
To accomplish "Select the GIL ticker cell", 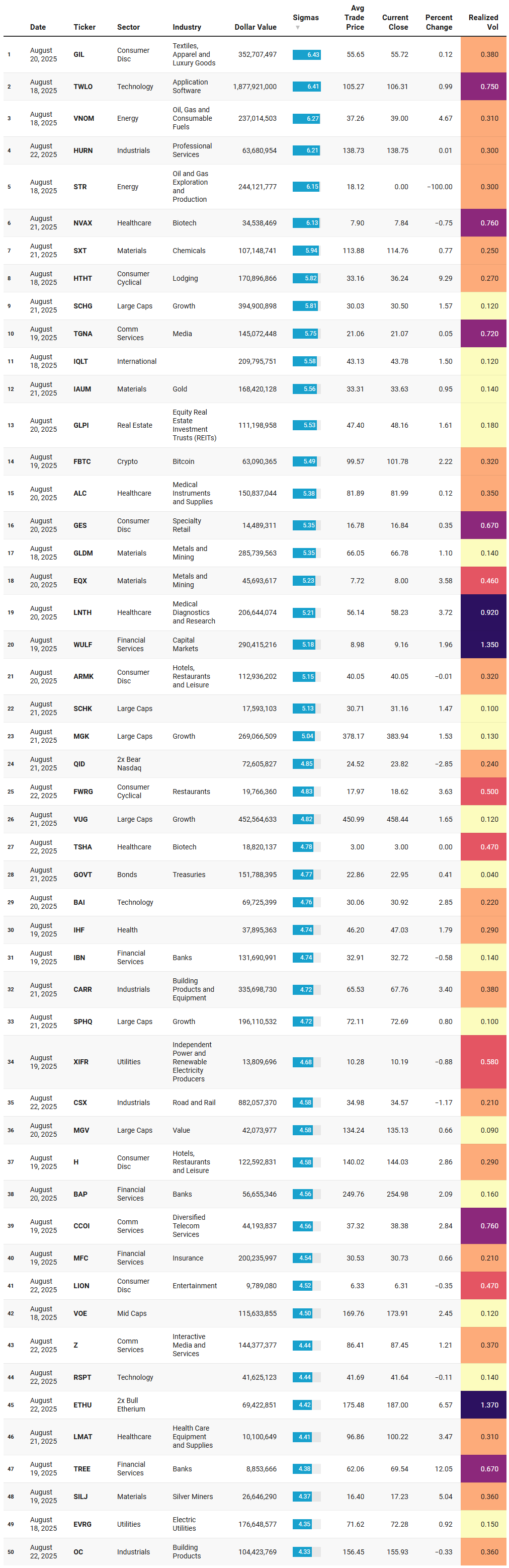I will pos(79,55).
